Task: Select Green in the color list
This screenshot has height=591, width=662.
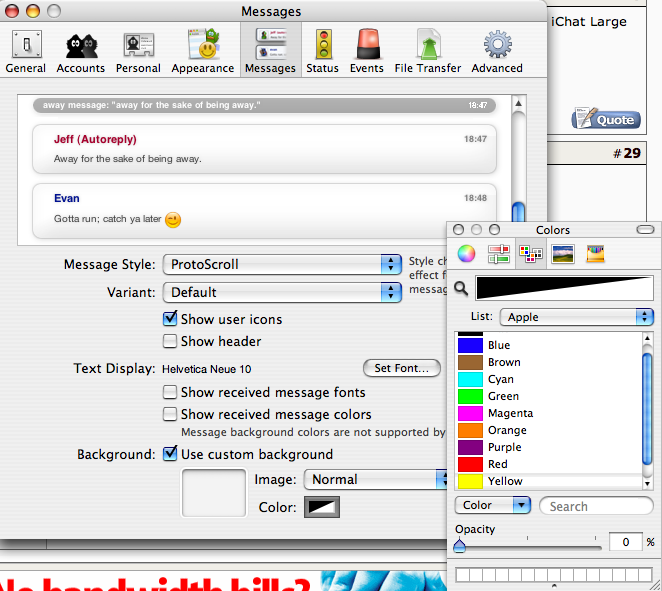Action: pyautogui.click(x=549, y=396)
